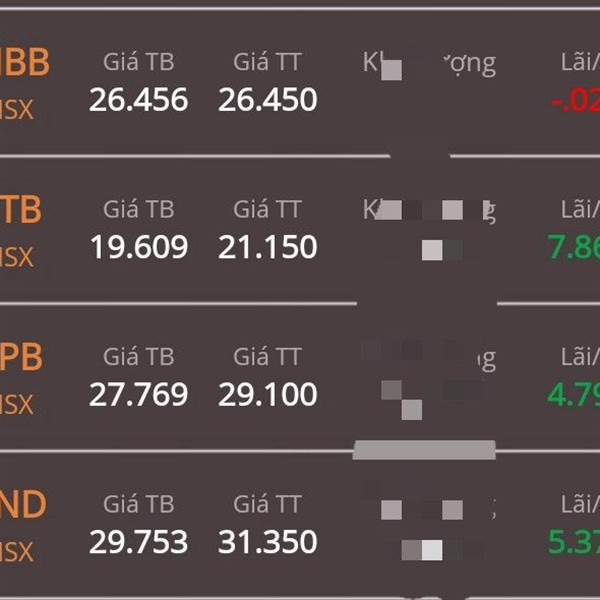Open the MBB ticker in the first row

[24, 62]
